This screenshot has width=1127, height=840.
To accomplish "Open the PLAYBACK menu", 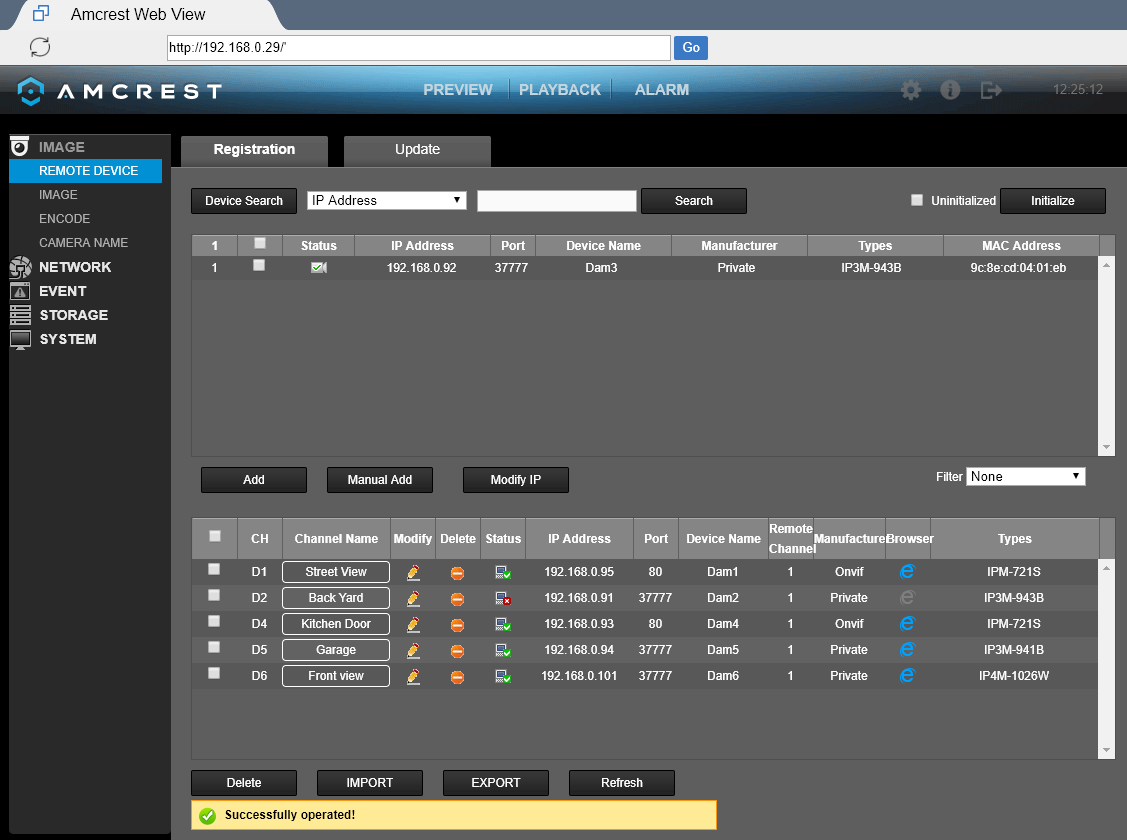I will (x=560, y=90).
